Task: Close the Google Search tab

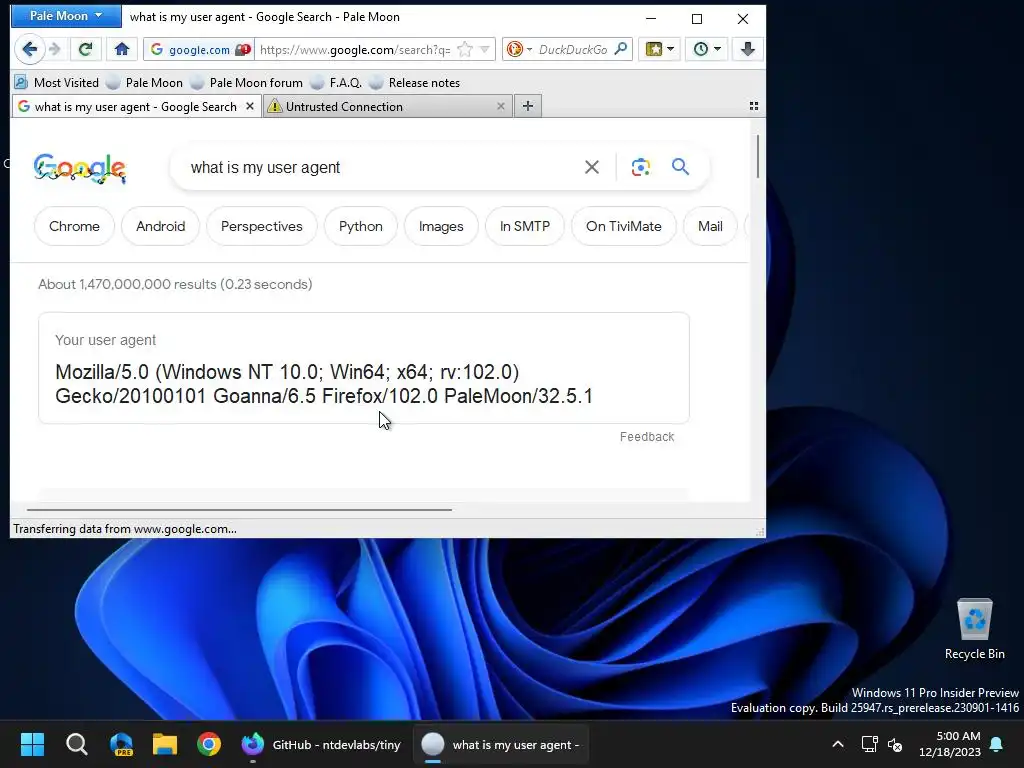Action: point(249,106)
